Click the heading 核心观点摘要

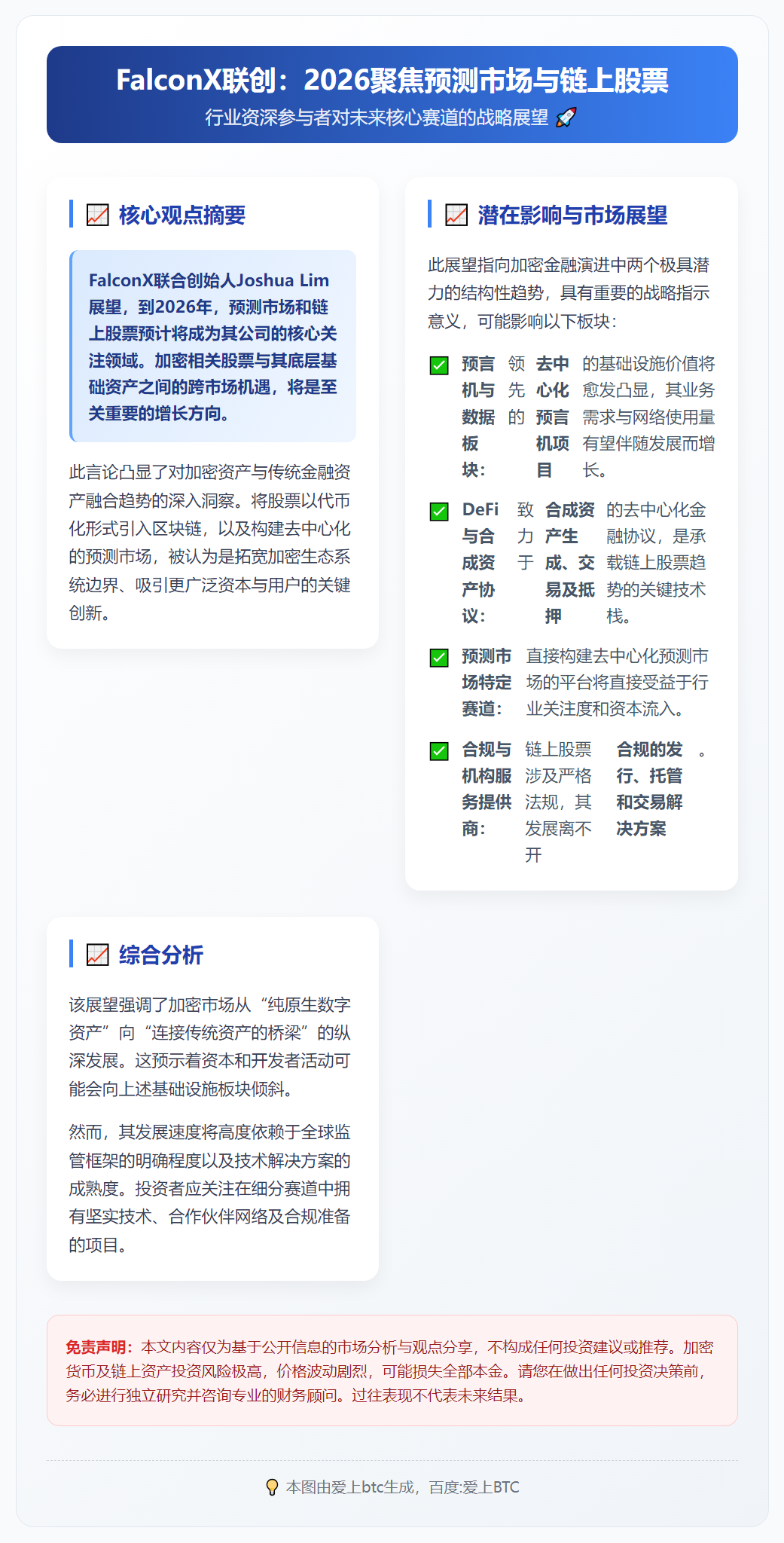182,215
